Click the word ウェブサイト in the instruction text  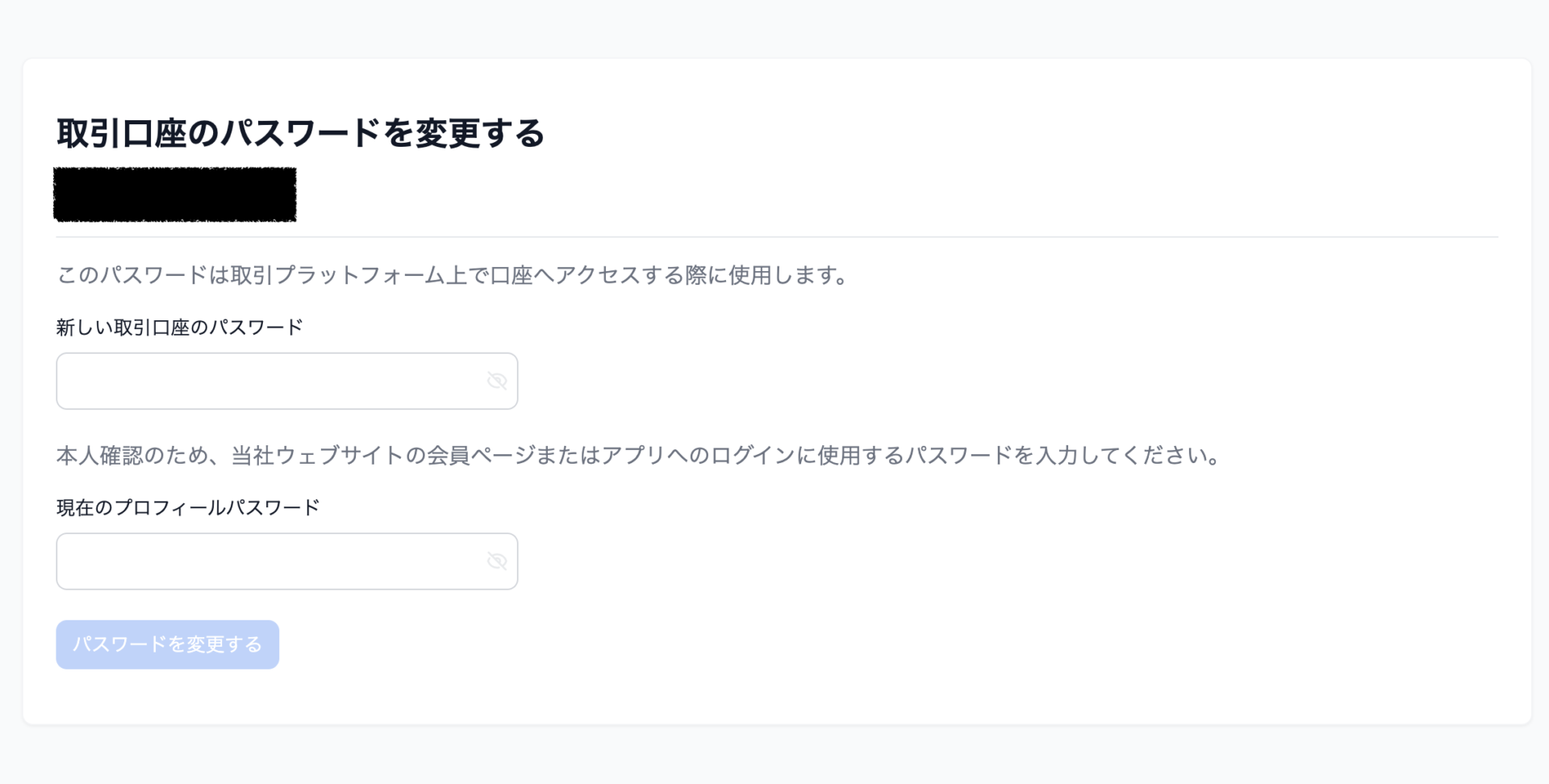point(339,456)
